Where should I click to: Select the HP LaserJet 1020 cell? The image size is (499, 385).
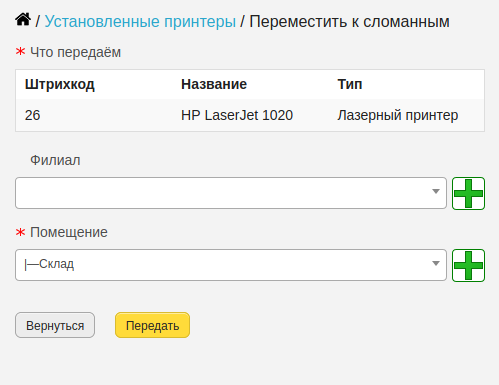point(237,115)
